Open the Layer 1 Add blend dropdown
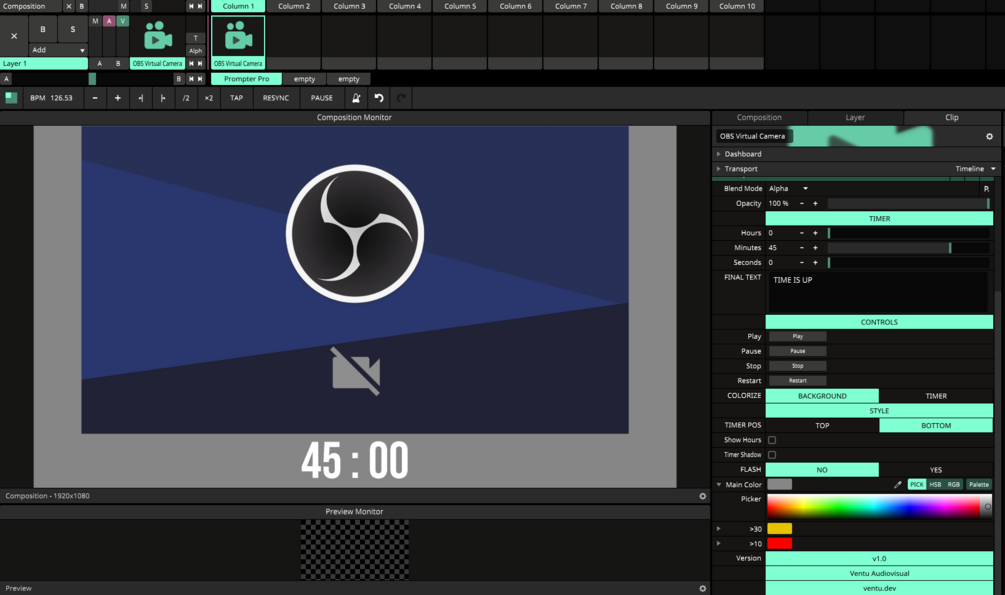This screenshot has width=1005, height=595. (58, 49)
